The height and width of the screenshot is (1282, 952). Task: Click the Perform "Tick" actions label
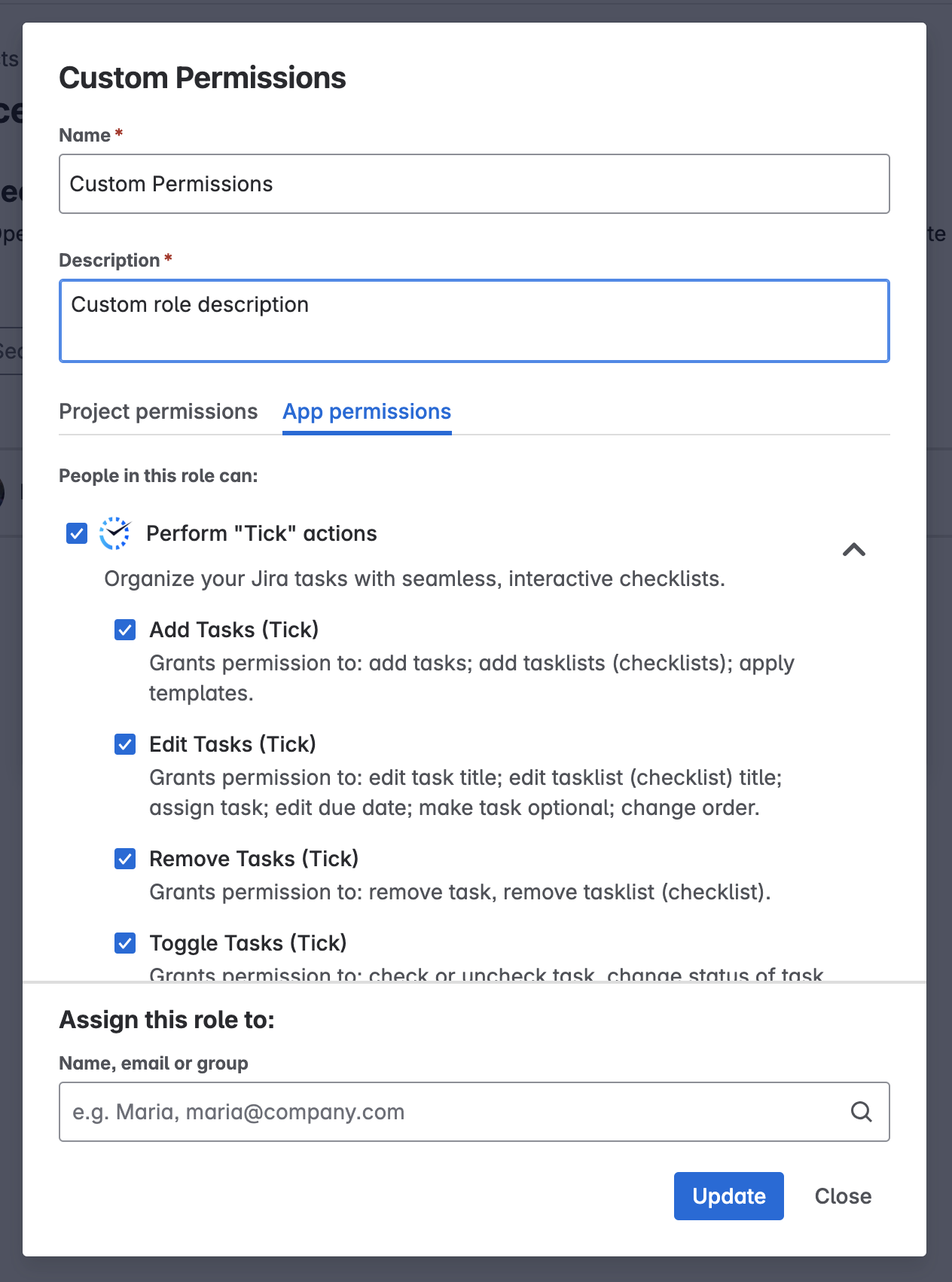point(261,533)
